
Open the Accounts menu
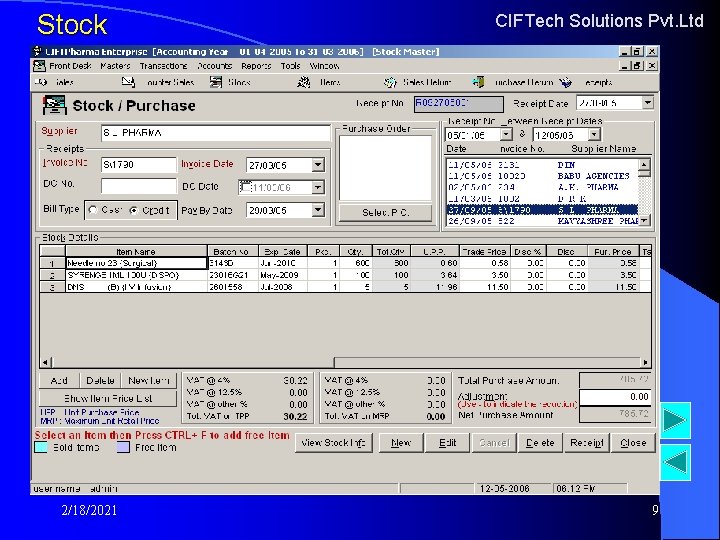[214, 66]
